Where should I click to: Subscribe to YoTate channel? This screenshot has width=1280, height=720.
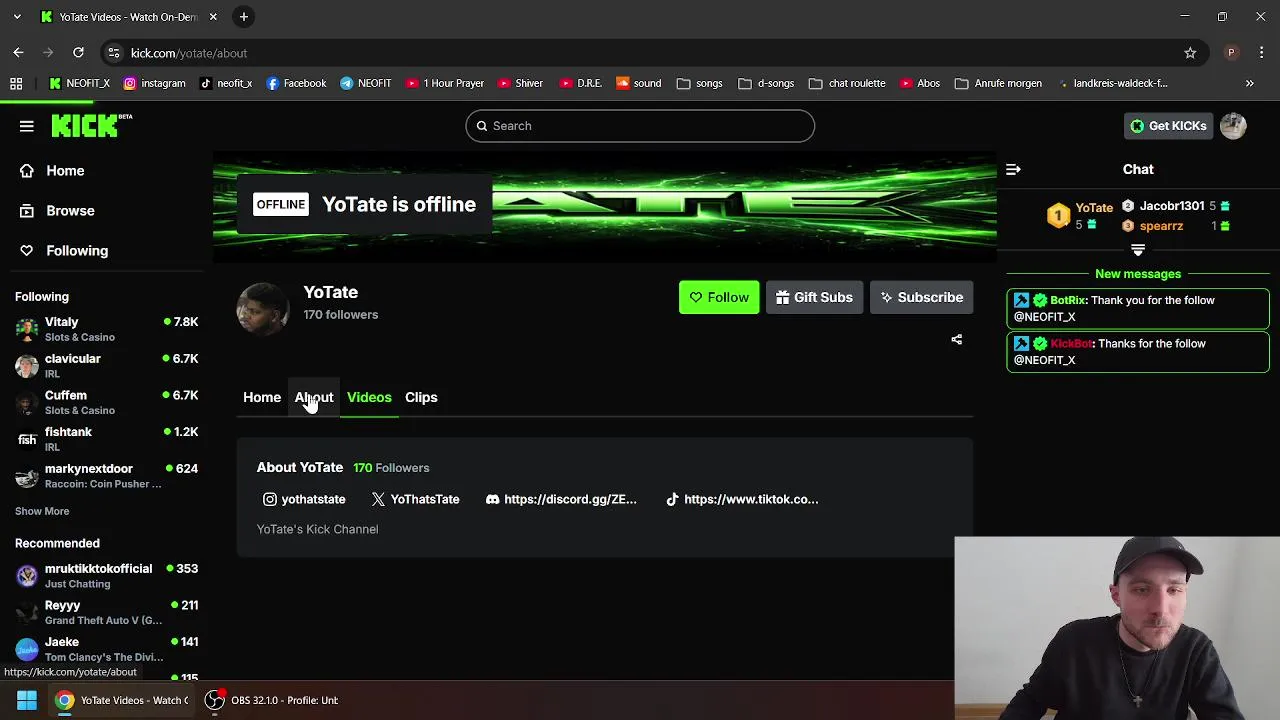921,297
